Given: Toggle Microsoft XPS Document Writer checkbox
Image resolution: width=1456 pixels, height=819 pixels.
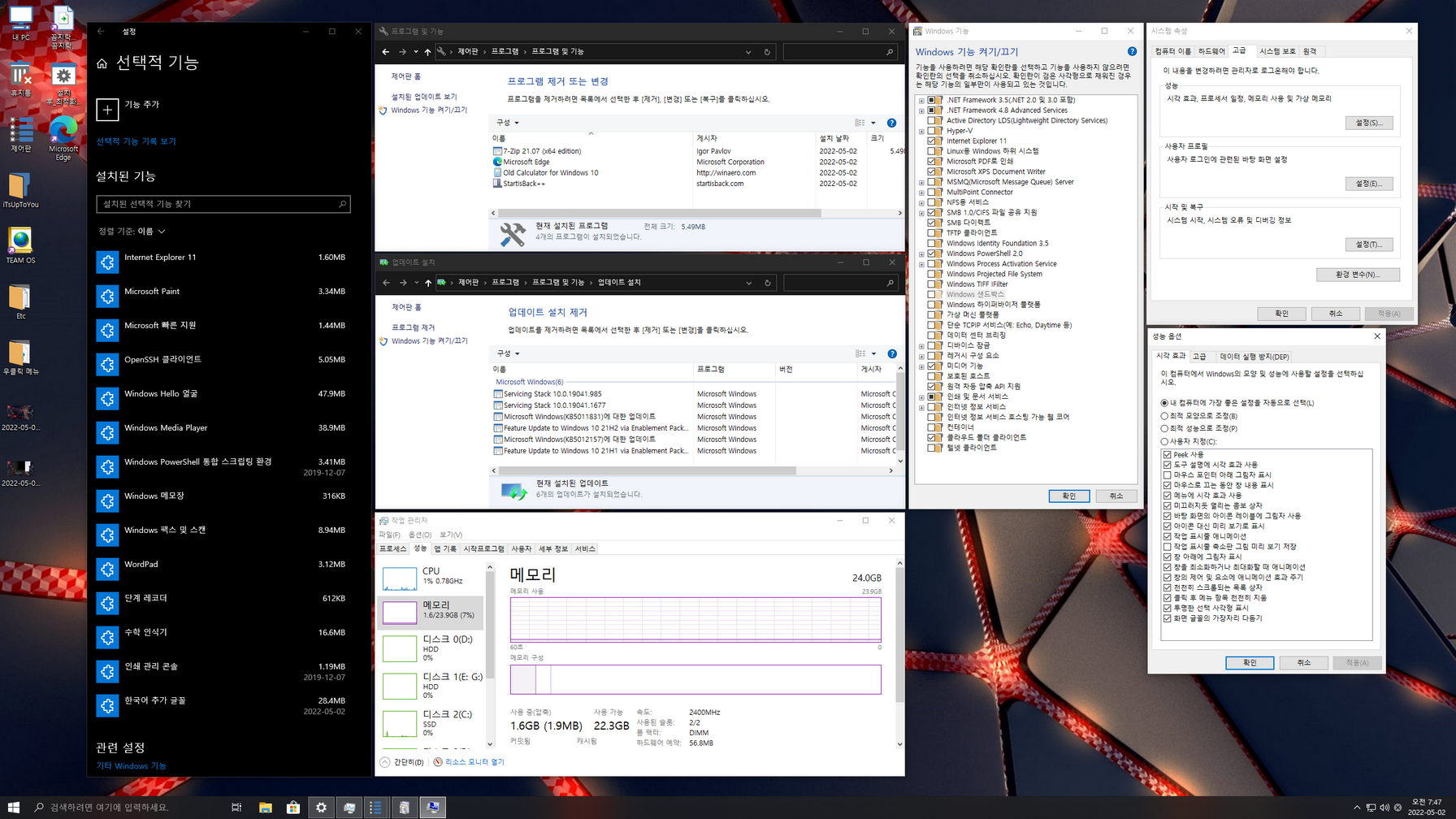Looking at the screenshot, I should click(932, 171).
